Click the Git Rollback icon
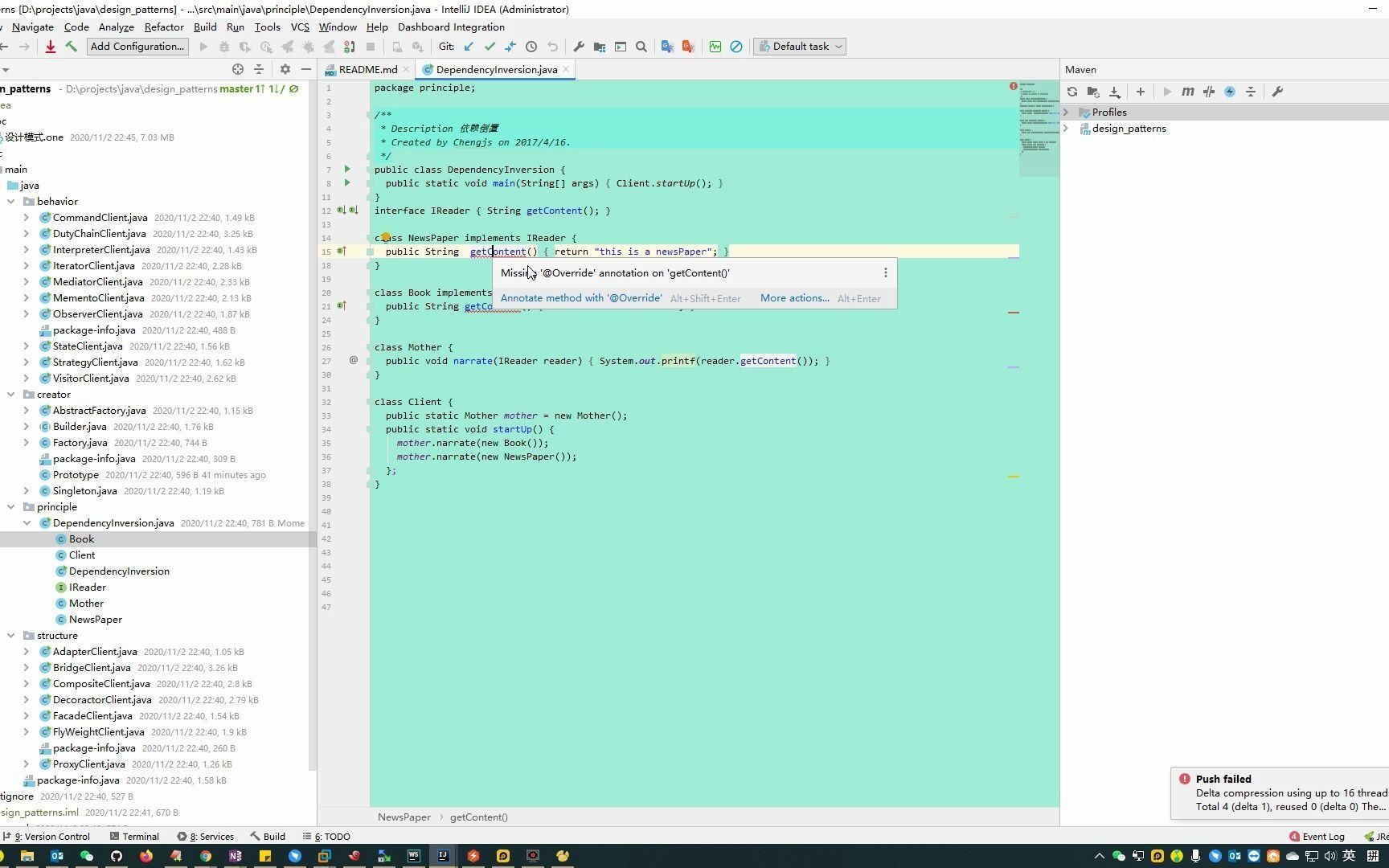The height and width of the screenshot is (868, 1389). tap(552, 47)
